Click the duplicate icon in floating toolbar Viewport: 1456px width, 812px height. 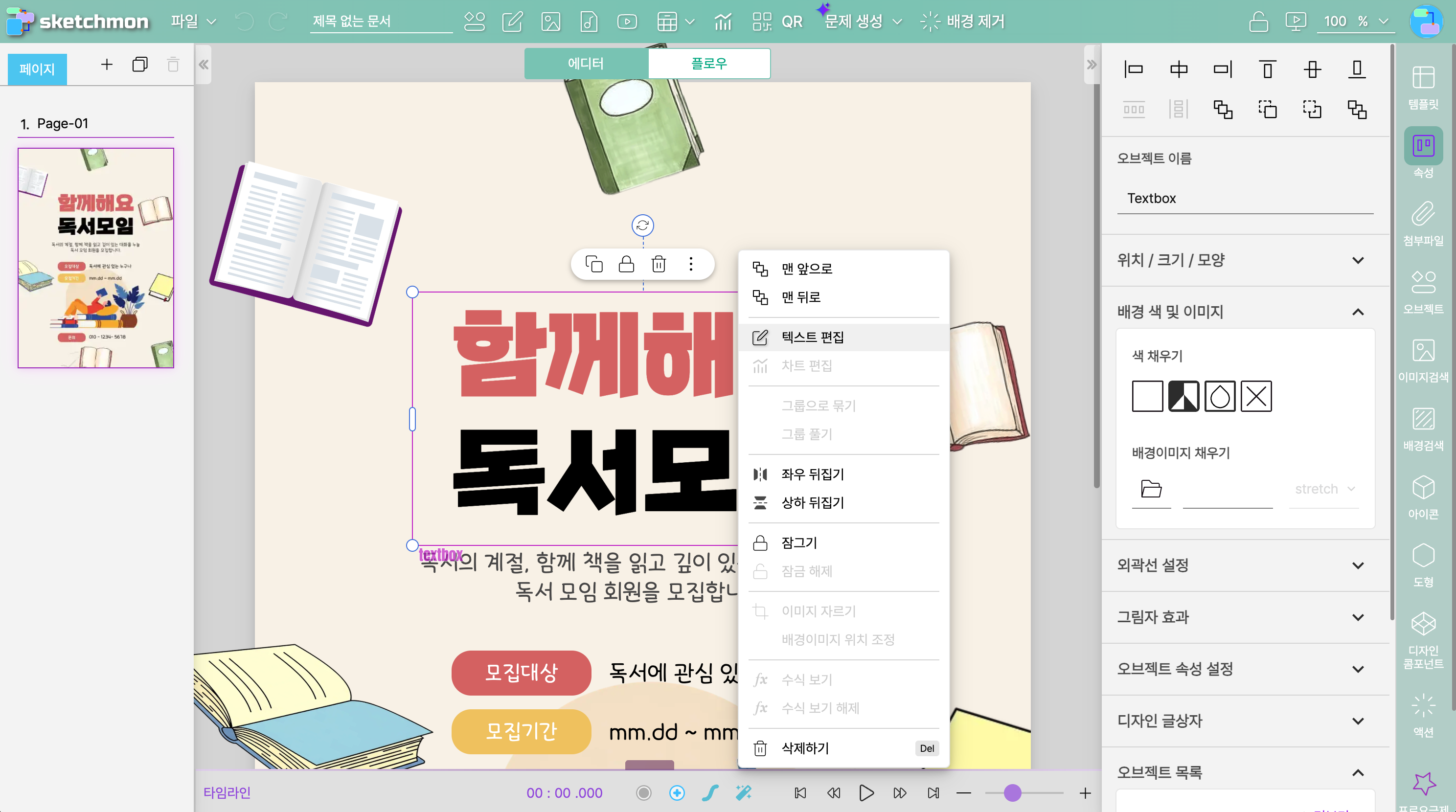coord(594,264)
